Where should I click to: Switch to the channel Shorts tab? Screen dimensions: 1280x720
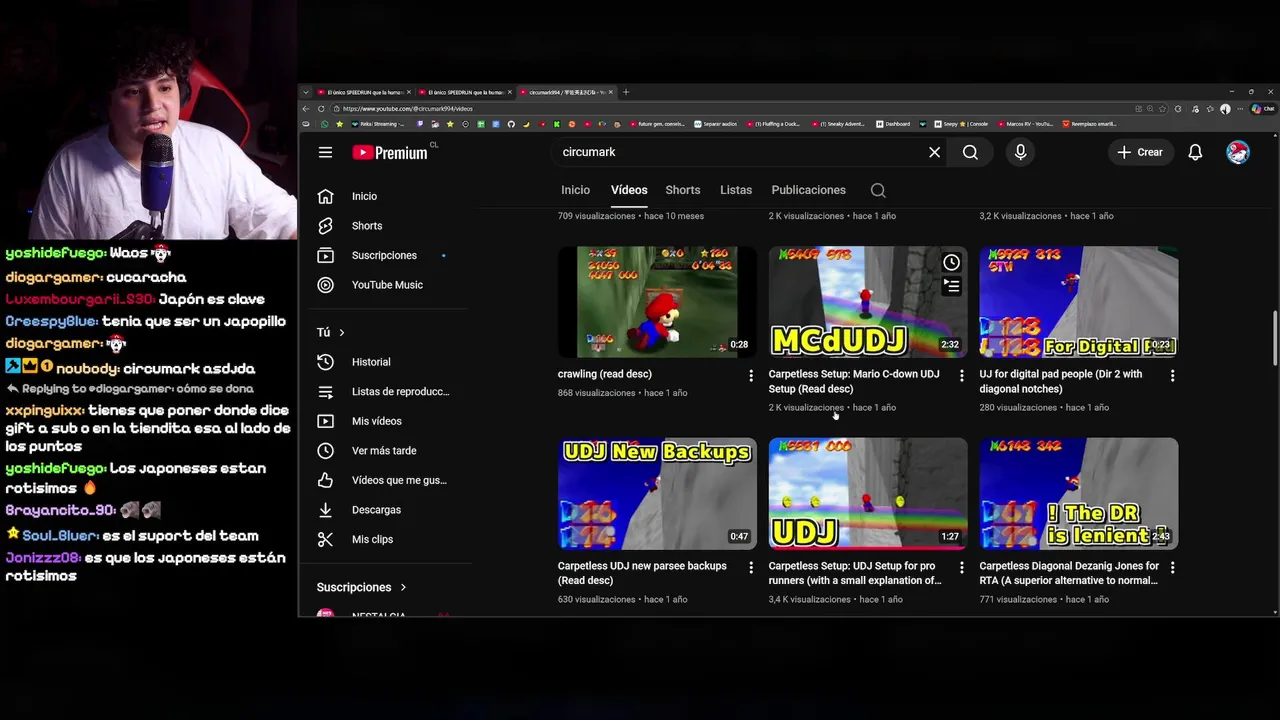pos(683,190)
